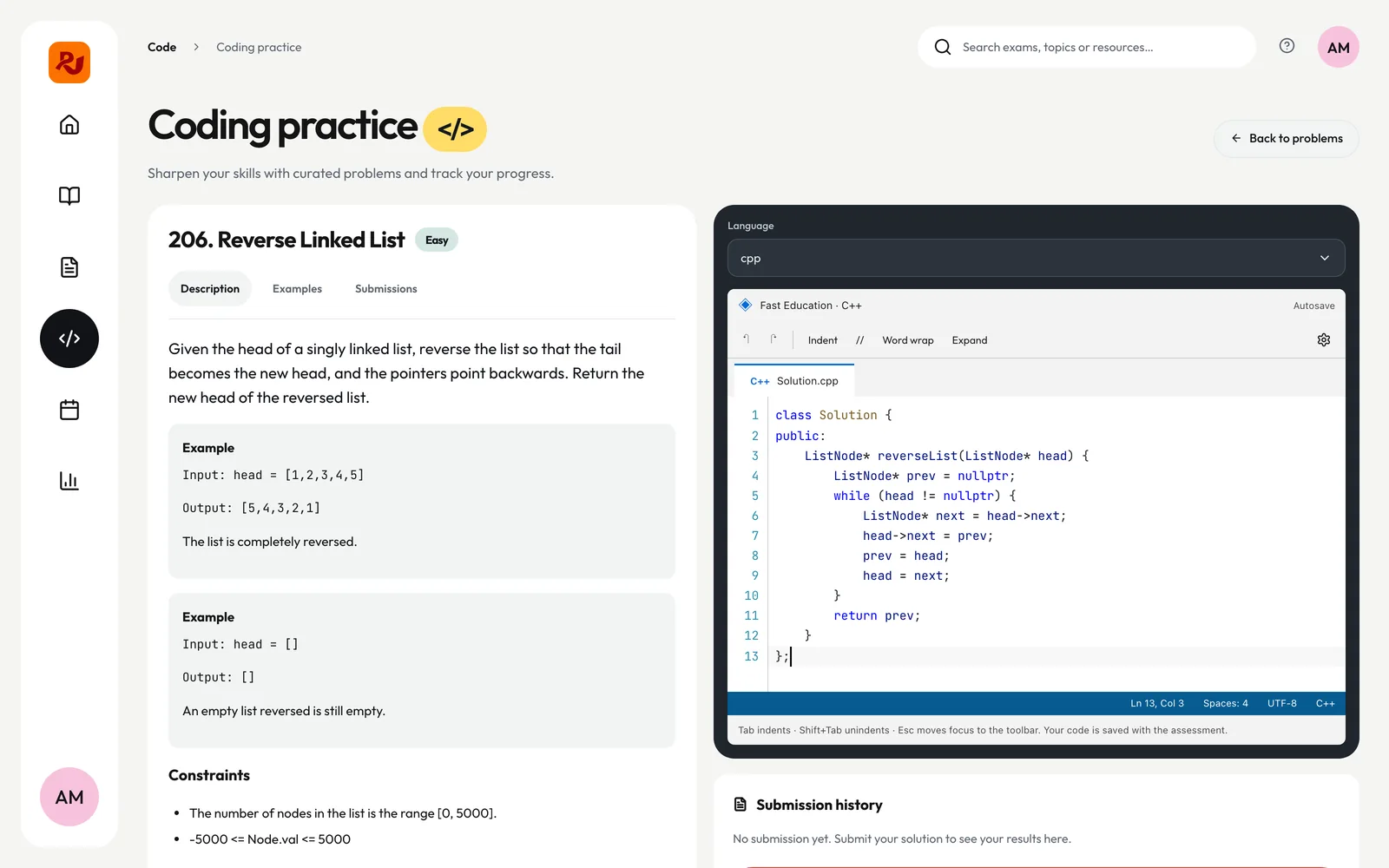This screenshot has height=868, width=1389.
Task: Click Back to problems button
Action: (x=1287, y=139)
